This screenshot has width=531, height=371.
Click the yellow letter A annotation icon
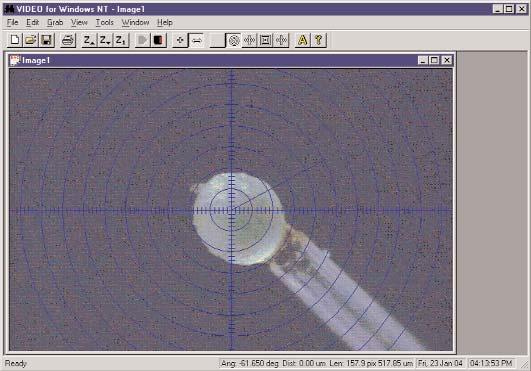coord(302,40)
